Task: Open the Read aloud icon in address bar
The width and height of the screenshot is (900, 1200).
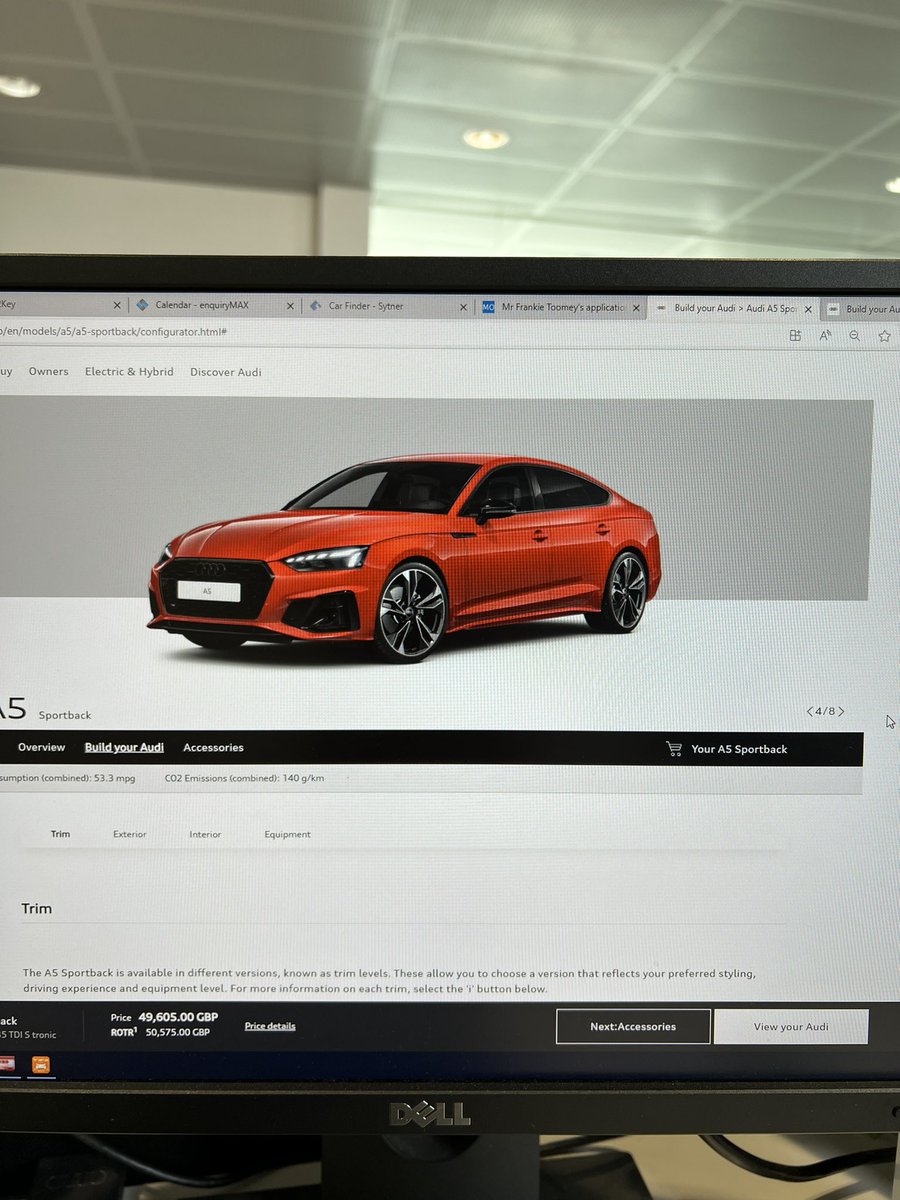Action: click(x=825, y=336)
